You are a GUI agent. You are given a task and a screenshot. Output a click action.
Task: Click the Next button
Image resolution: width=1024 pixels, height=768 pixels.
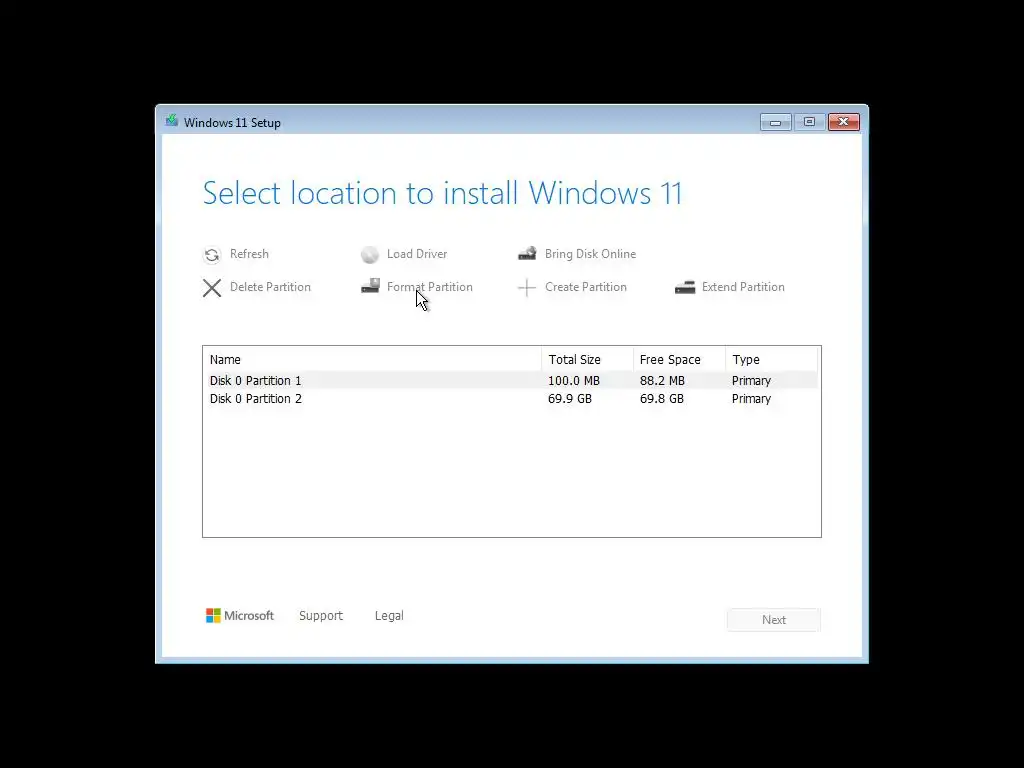[x=774, y=620]
